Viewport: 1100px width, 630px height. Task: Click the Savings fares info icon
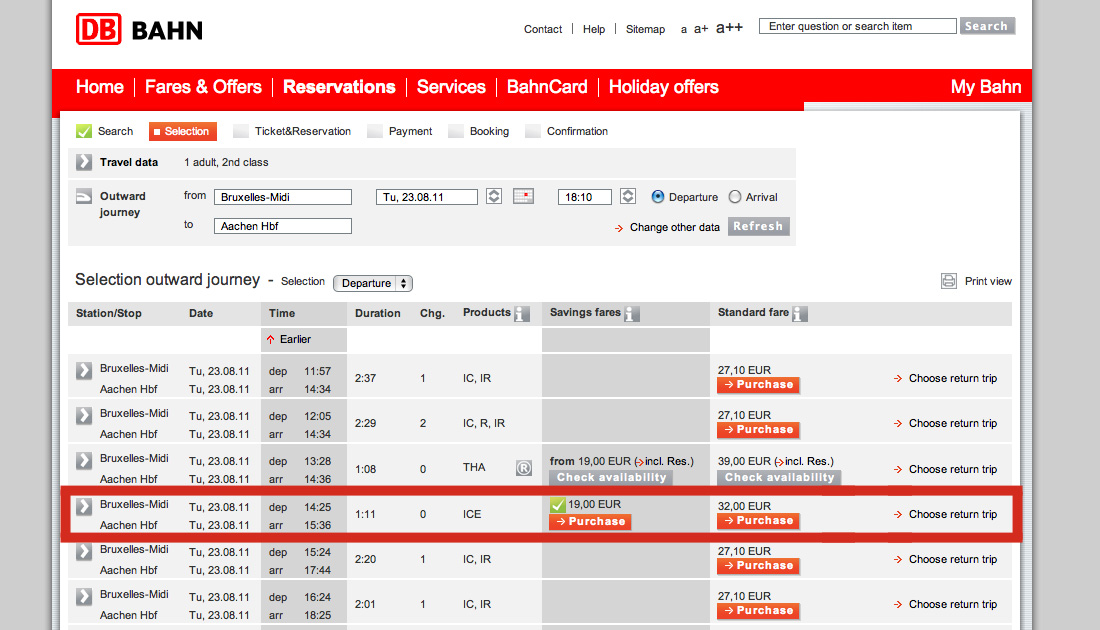pos(632,314)
